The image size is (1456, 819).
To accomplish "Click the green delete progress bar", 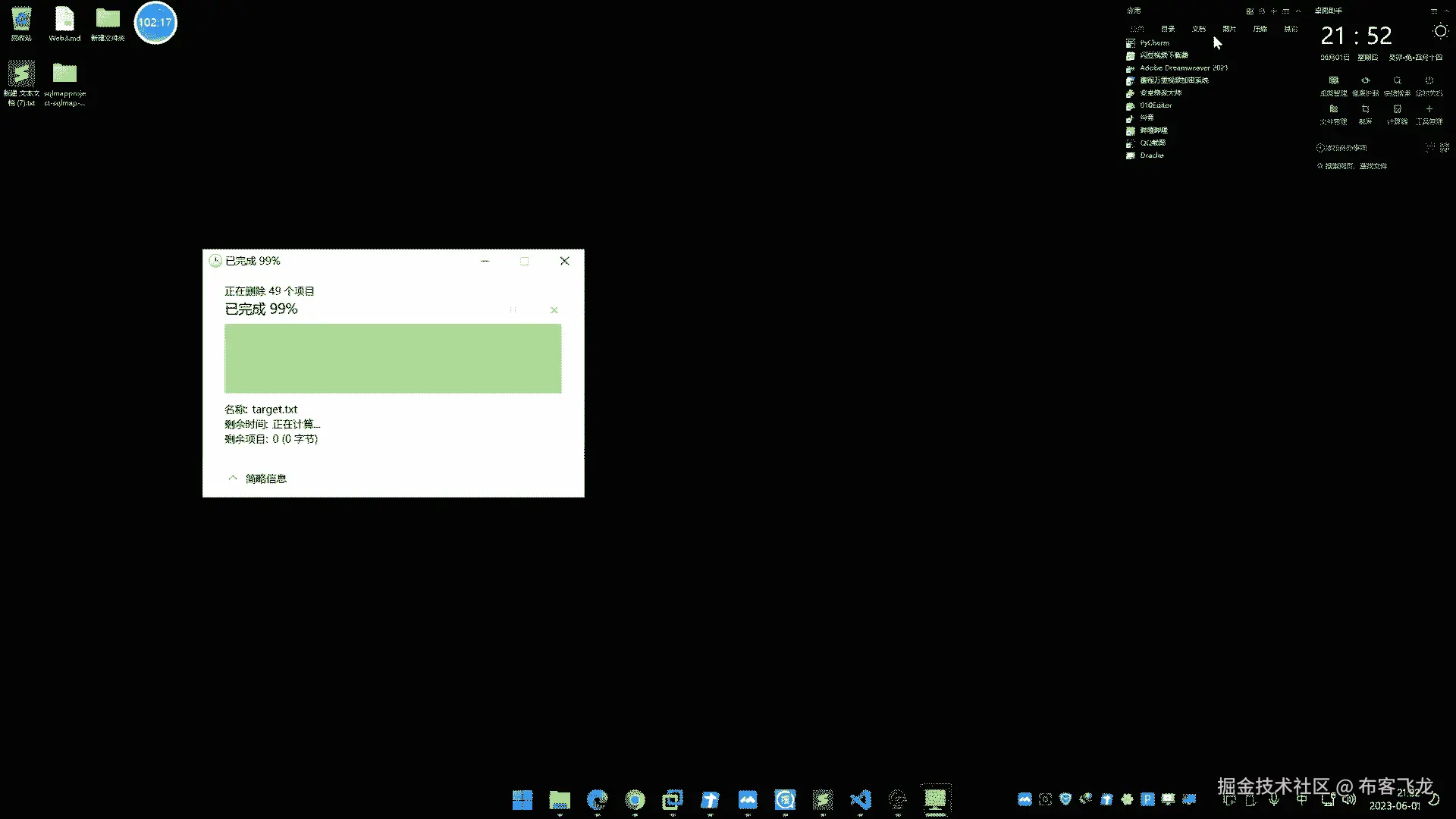I will pos(393,359).
